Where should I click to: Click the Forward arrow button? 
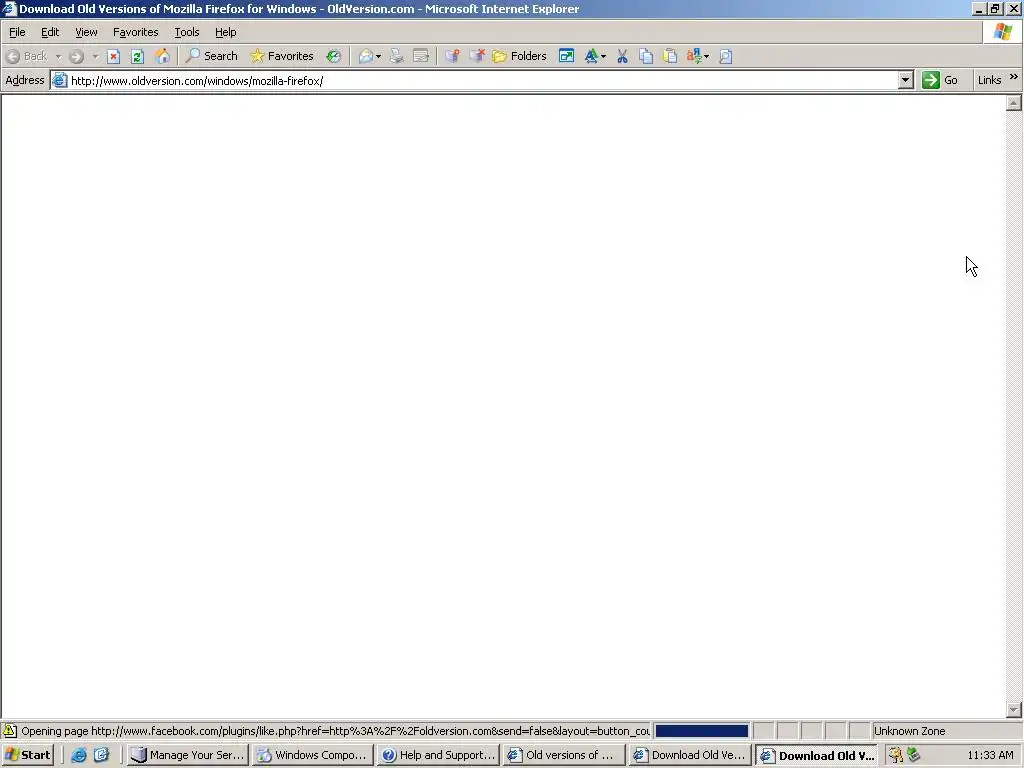tap(76, 56)
